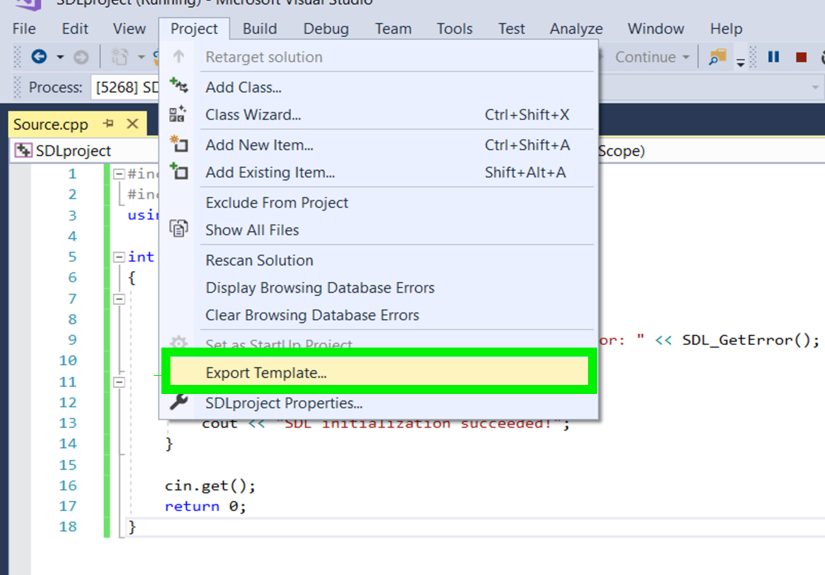825x575 pixels.
Task: Click the cin.get(); code line
Action: coord(210,485)
